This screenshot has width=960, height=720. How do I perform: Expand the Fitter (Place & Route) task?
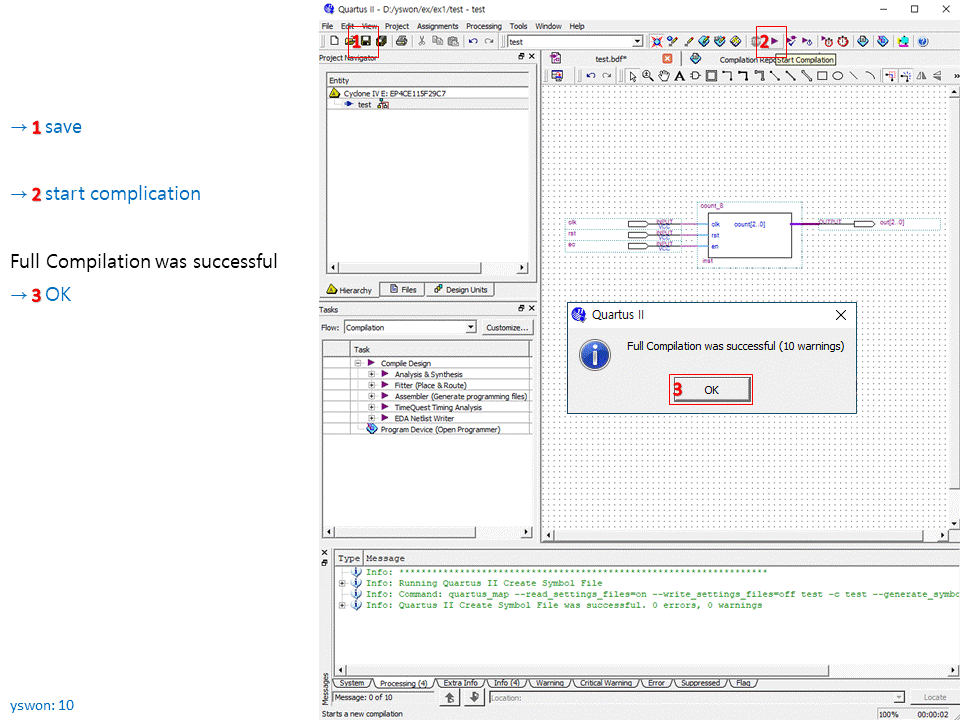tap(372, 385)
